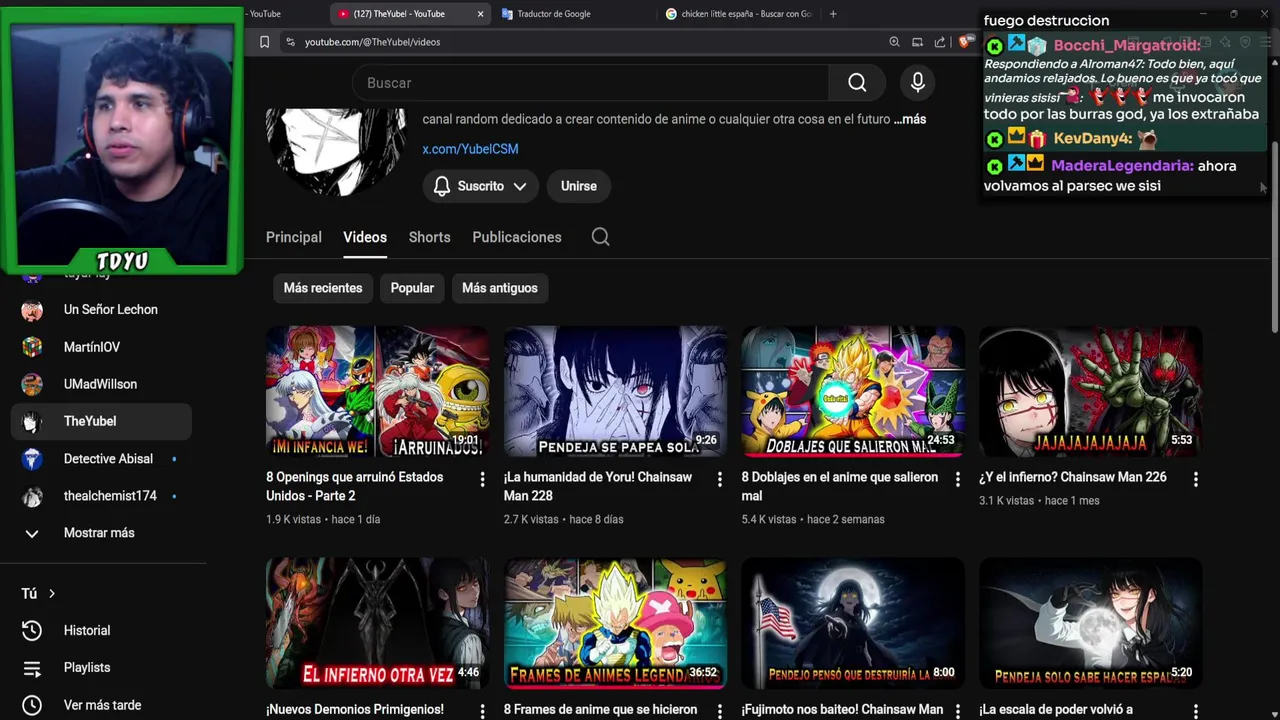Click TheYubel channel profile picture
Screen dimensions: 1280x720
pyautogui.click(x=336, y=152)
